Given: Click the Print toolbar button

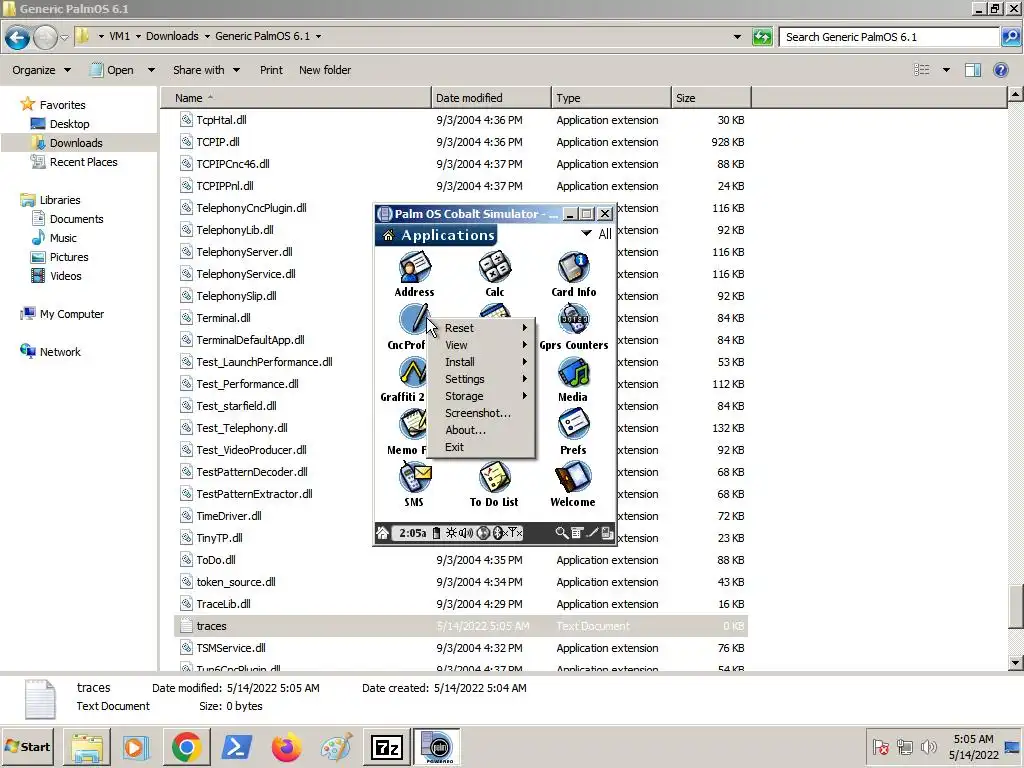Looking at the screenshot, I should click(x=271, y=70).
